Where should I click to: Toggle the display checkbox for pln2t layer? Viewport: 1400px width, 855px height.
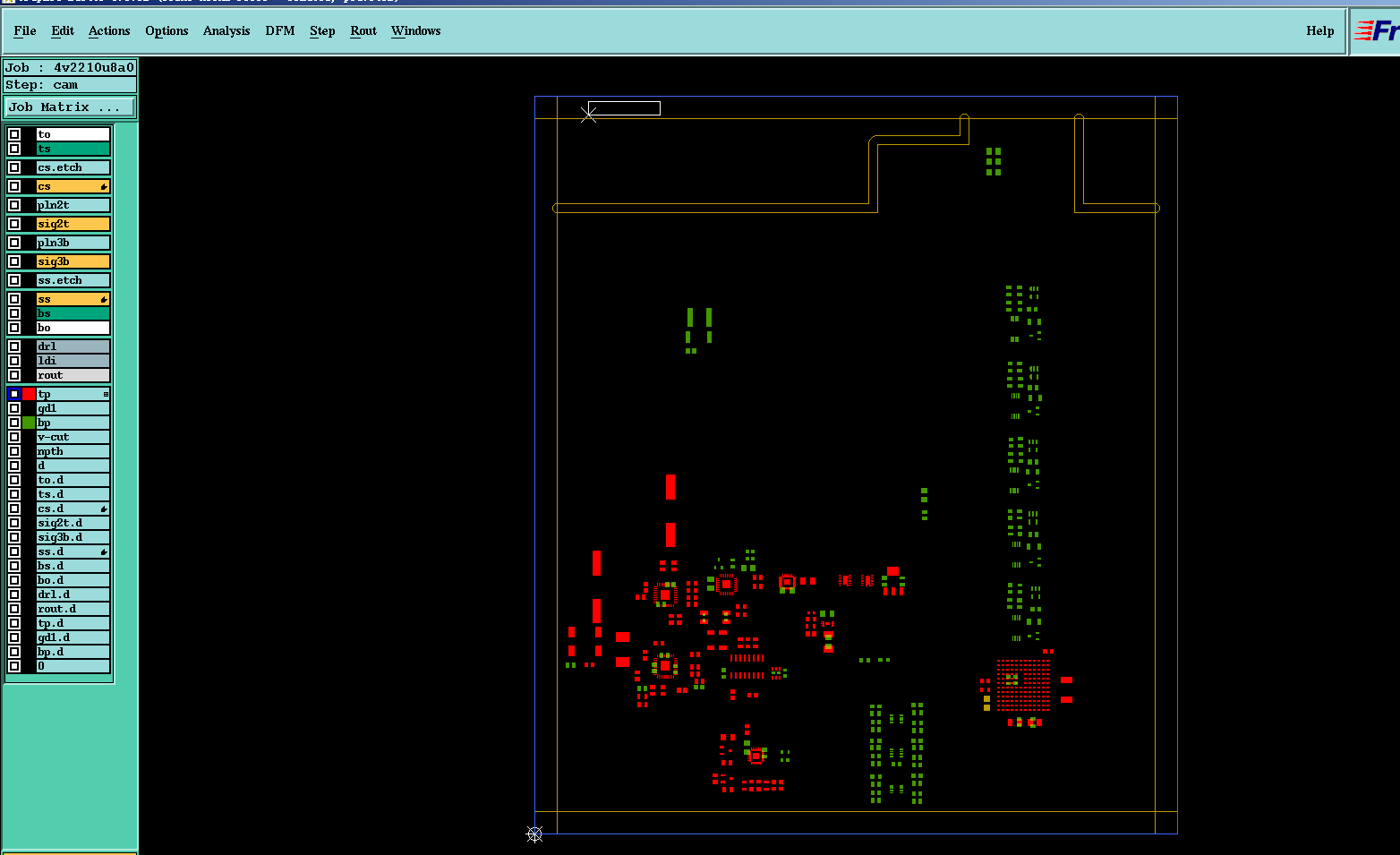point(14,205)
